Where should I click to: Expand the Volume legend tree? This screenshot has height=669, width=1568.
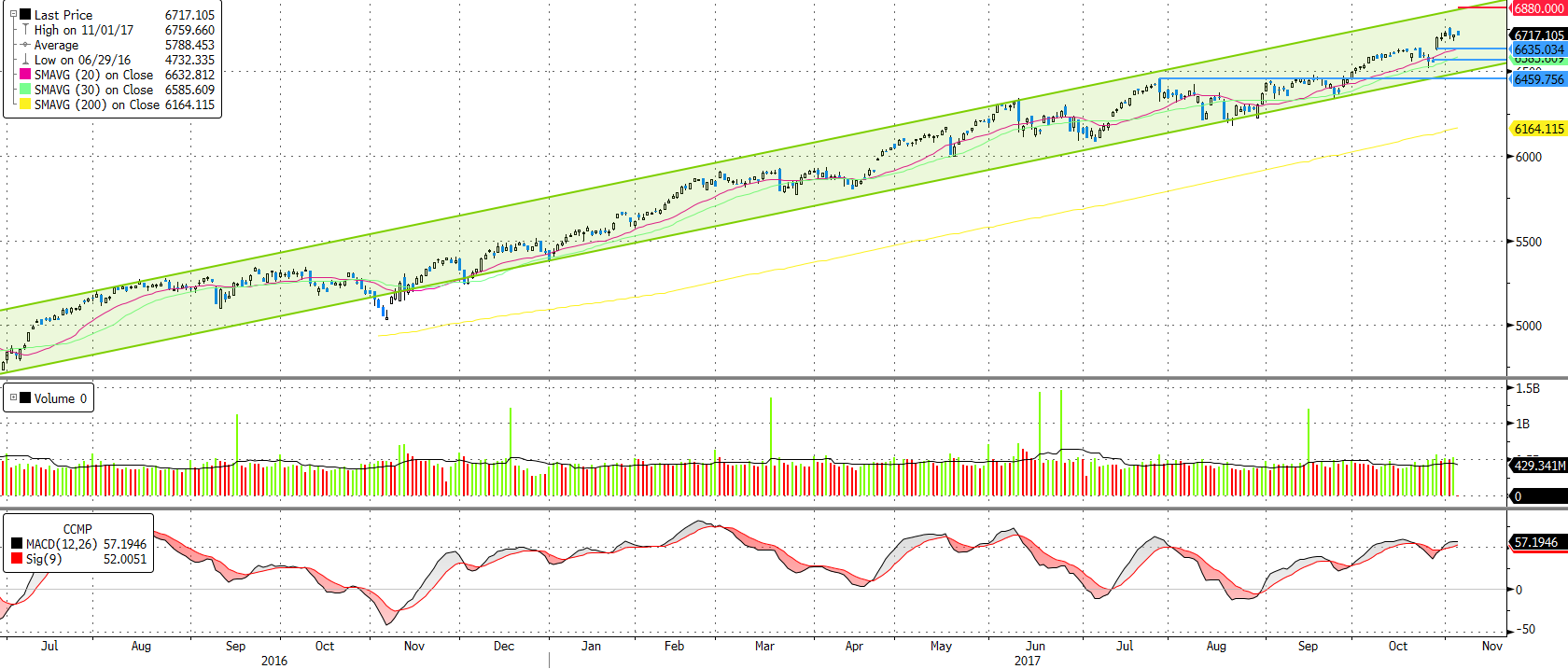click(x=13, y=398)
